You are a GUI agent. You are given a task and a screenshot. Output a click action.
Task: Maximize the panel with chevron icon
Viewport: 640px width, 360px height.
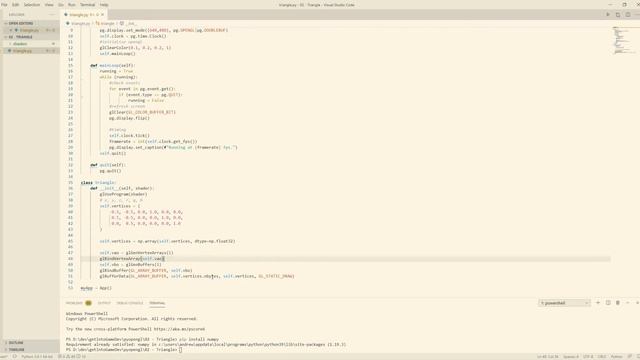click(628, 303)
